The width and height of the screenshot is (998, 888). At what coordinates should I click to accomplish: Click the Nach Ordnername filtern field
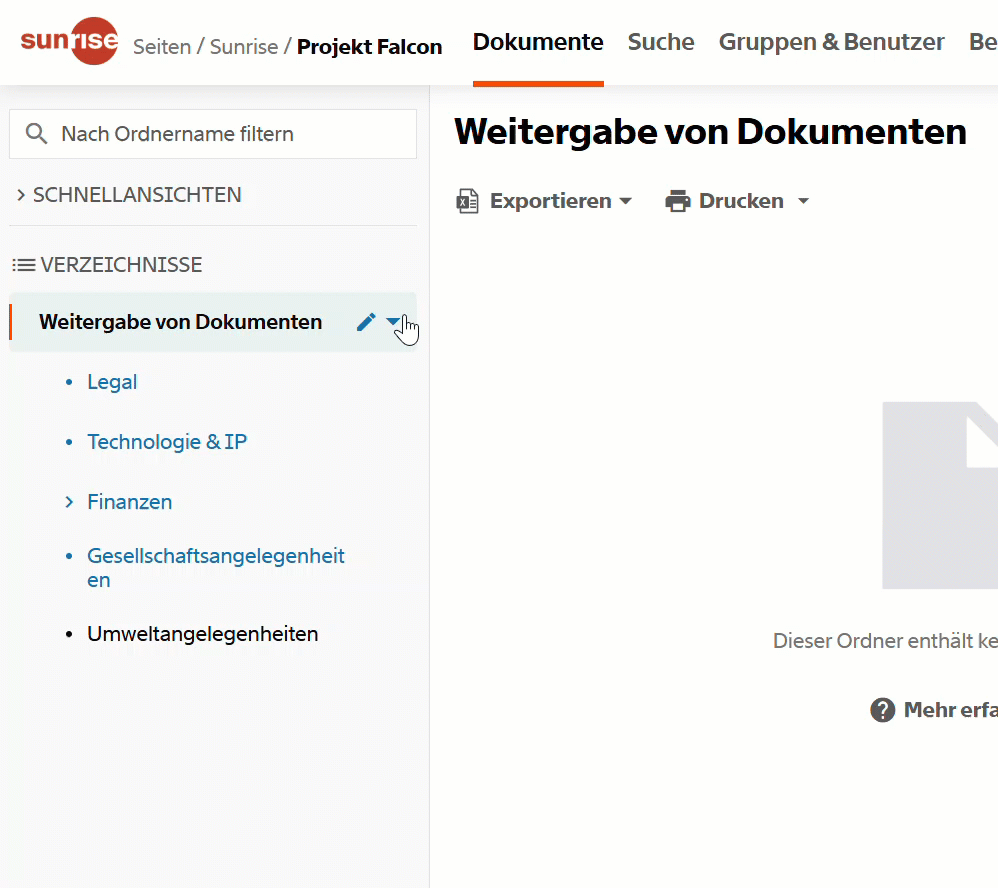point(213,134)
